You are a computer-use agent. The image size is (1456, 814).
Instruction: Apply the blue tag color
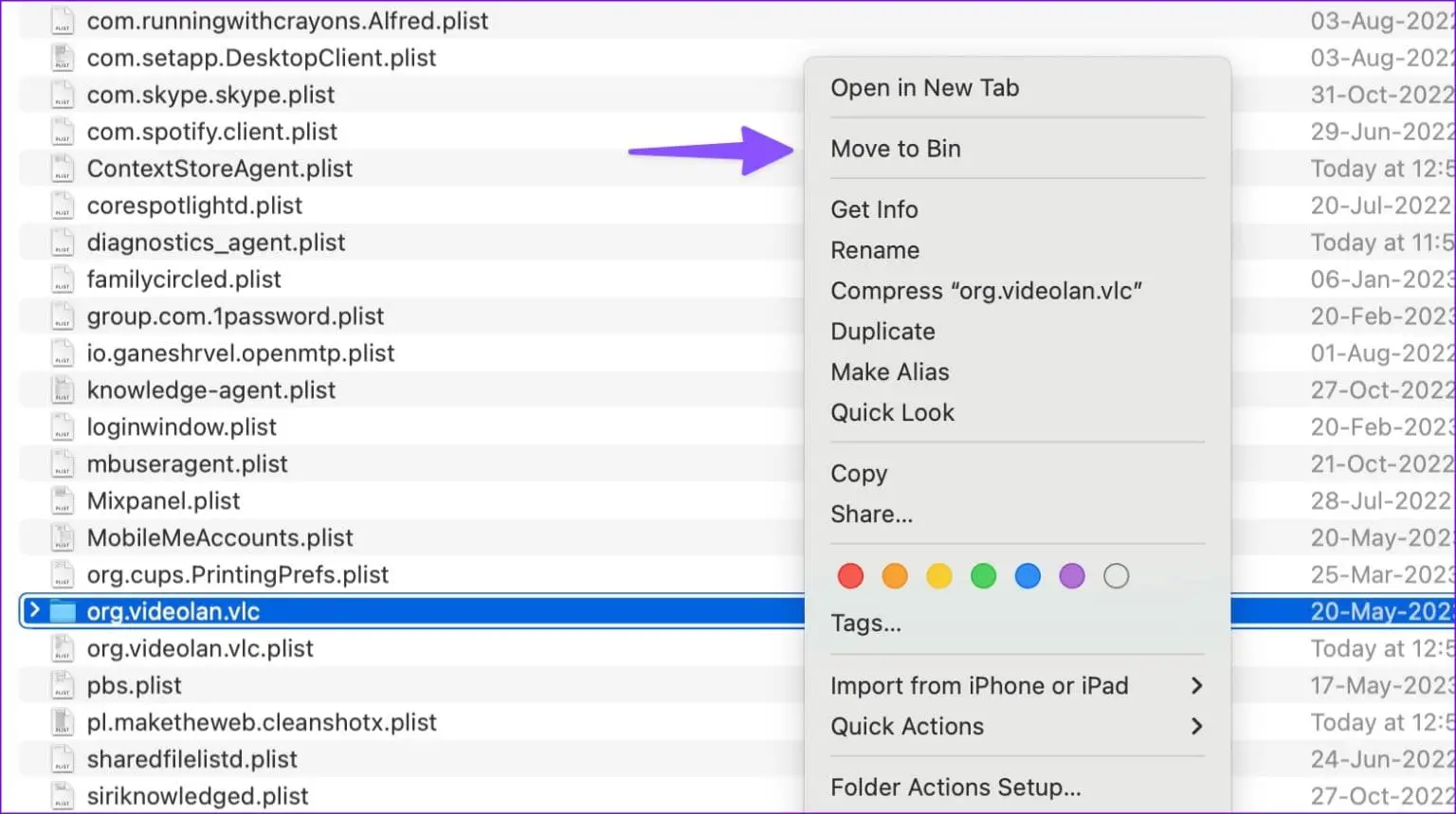pyautogui.click(x=1028, y=576)
